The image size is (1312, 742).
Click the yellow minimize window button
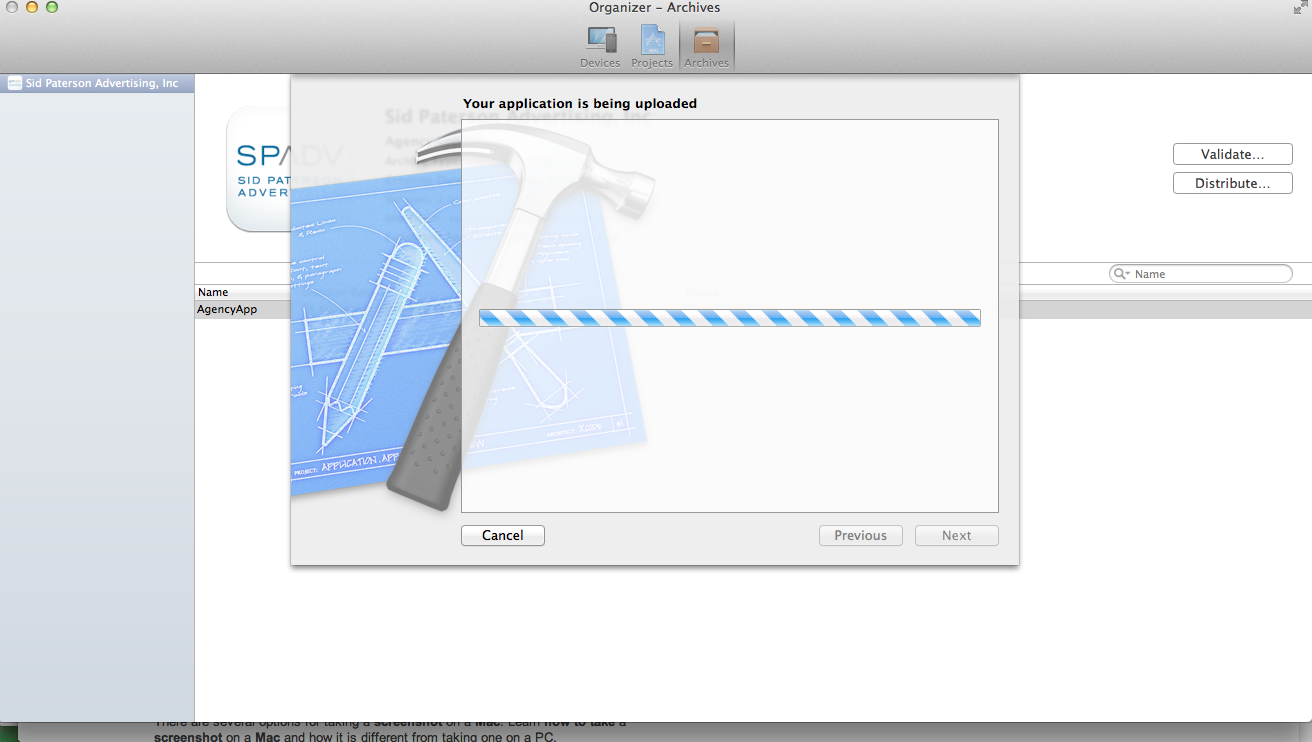[x=32, y=7]
